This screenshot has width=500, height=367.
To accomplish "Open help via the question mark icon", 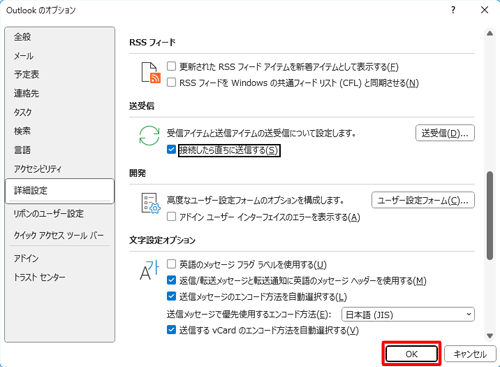I will [453, 10].
